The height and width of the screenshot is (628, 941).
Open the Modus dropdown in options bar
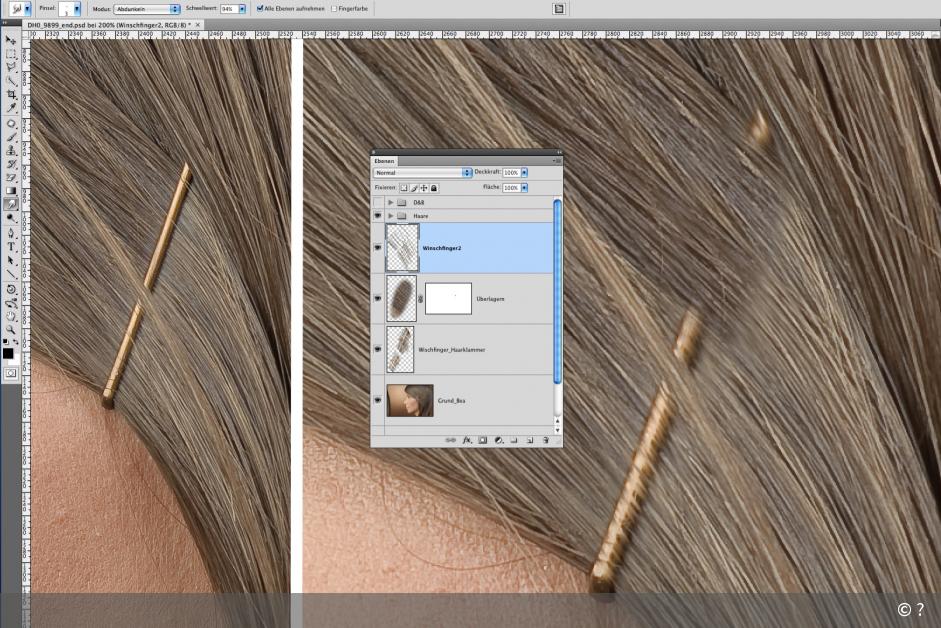147,8
